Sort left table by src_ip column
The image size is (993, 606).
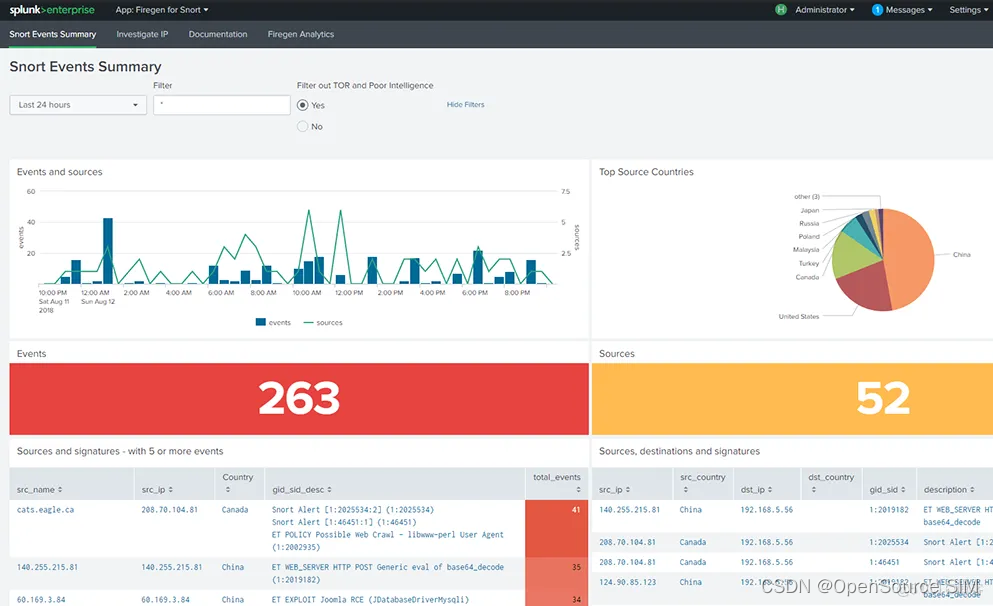coord(157,489)
